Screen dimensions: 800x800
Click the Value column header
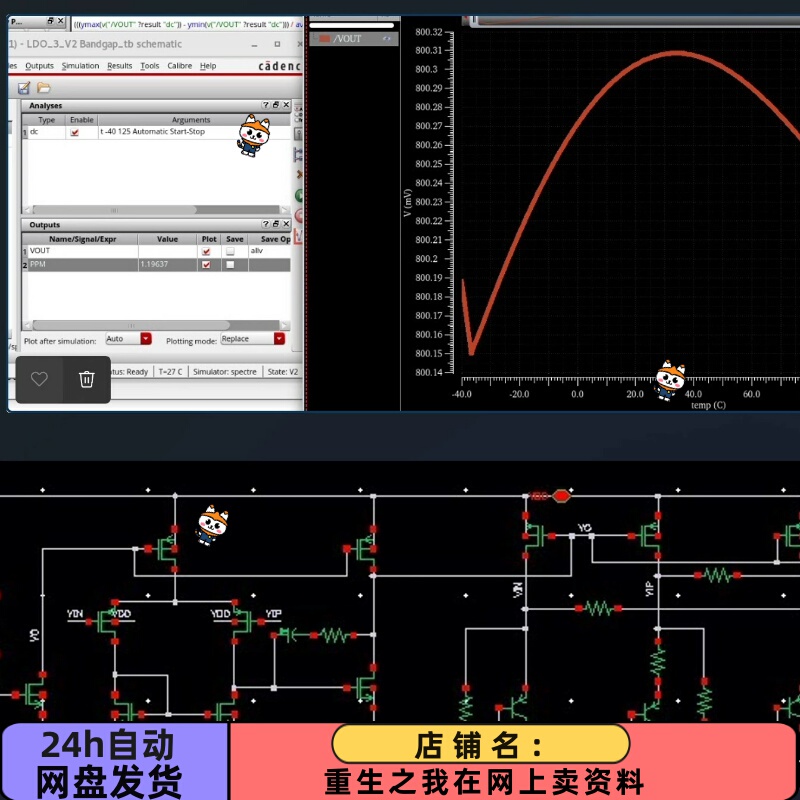(167, 239)
